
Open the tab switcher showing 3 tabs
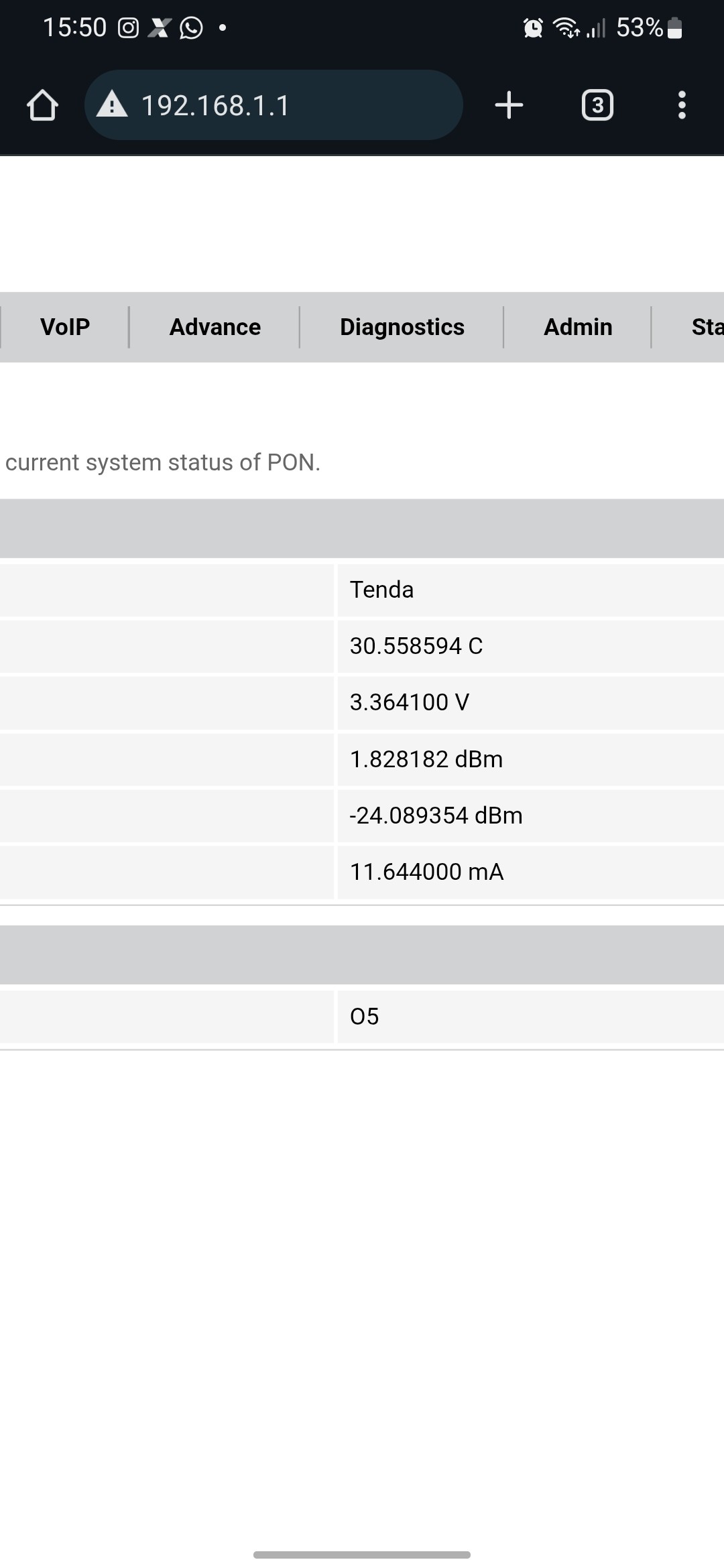(x=597, y=105)
